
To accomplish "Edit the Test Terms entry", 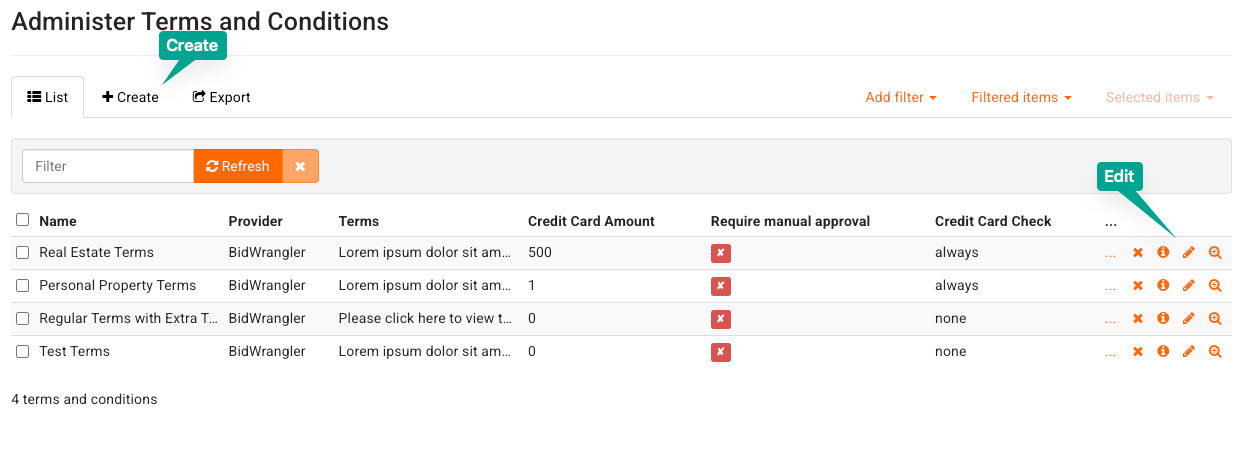I will 1189,352.
